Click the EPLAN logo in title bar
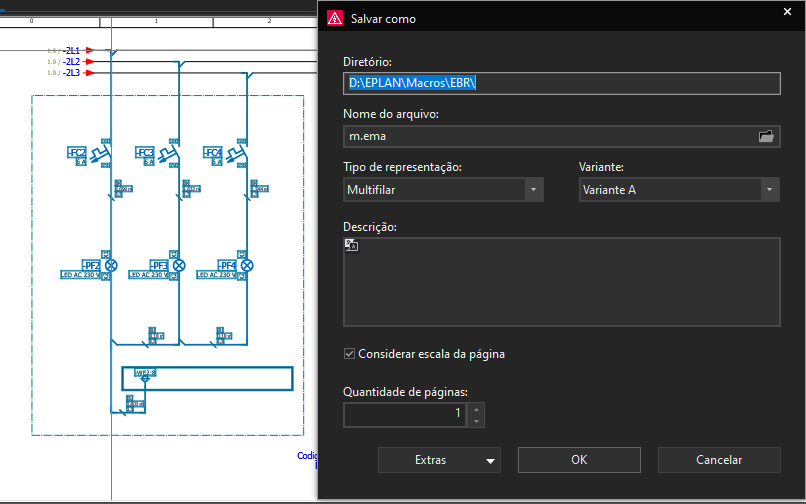The image size is (806, 504). point(333,18)
